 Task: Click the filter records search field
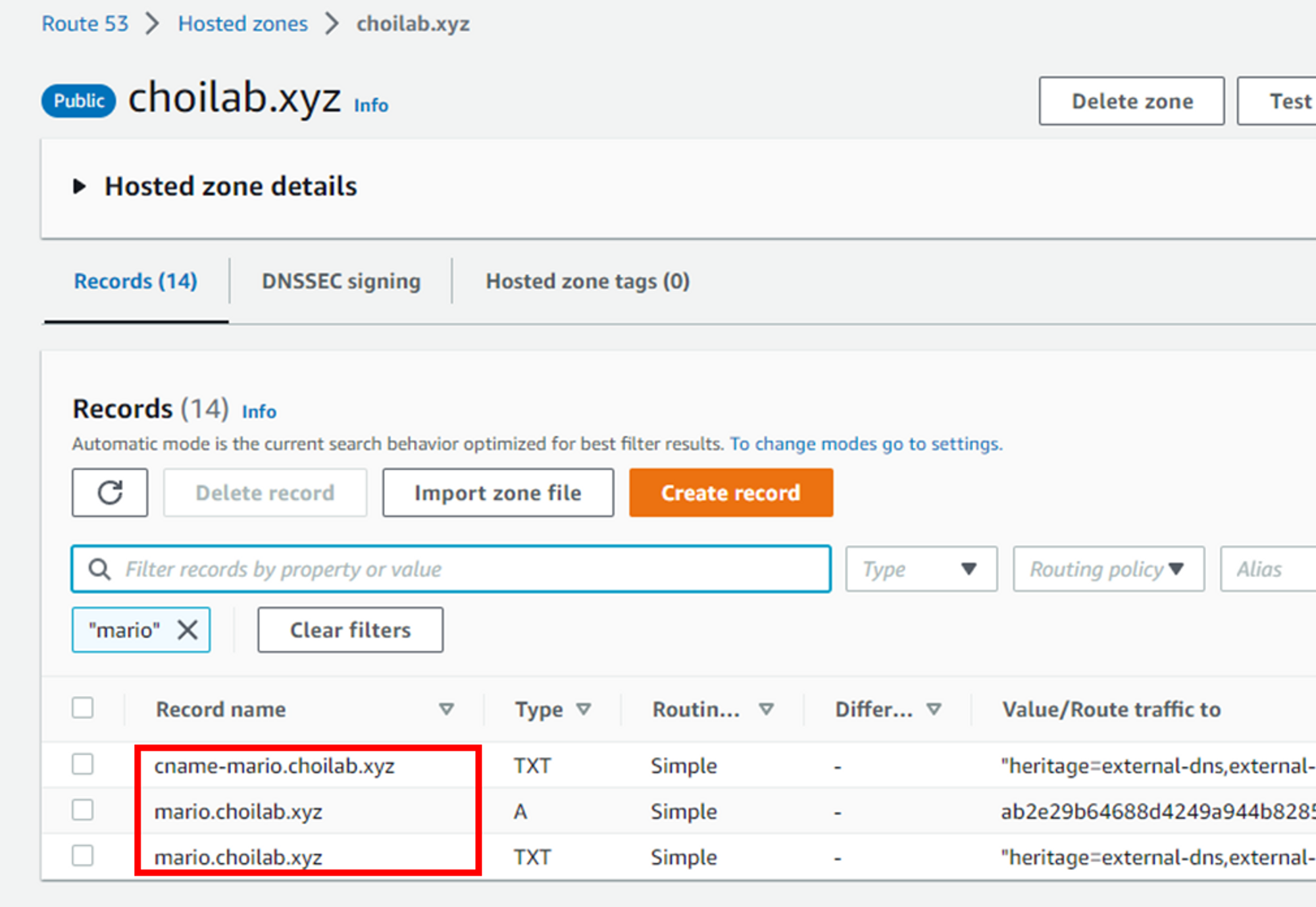tap(461, 569)
